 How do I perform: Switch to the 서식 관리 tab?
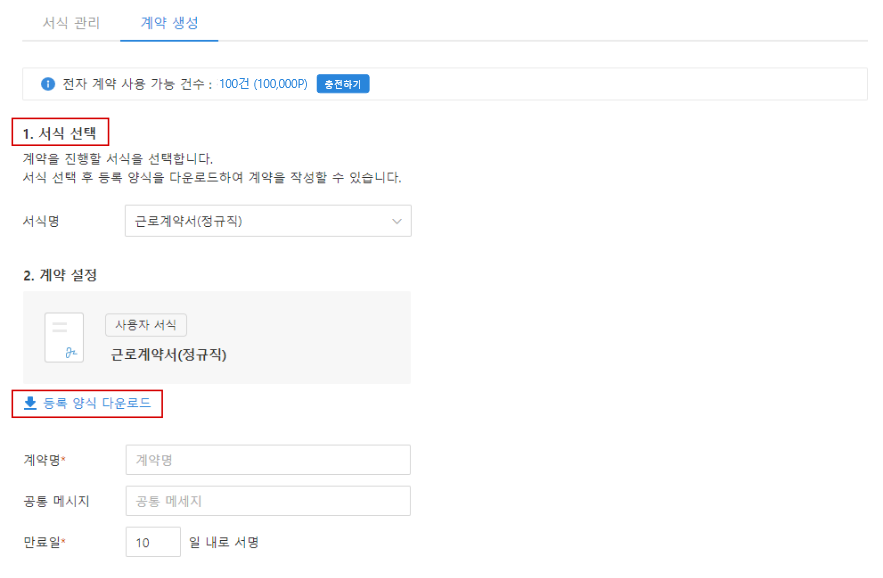pos(72,23)
